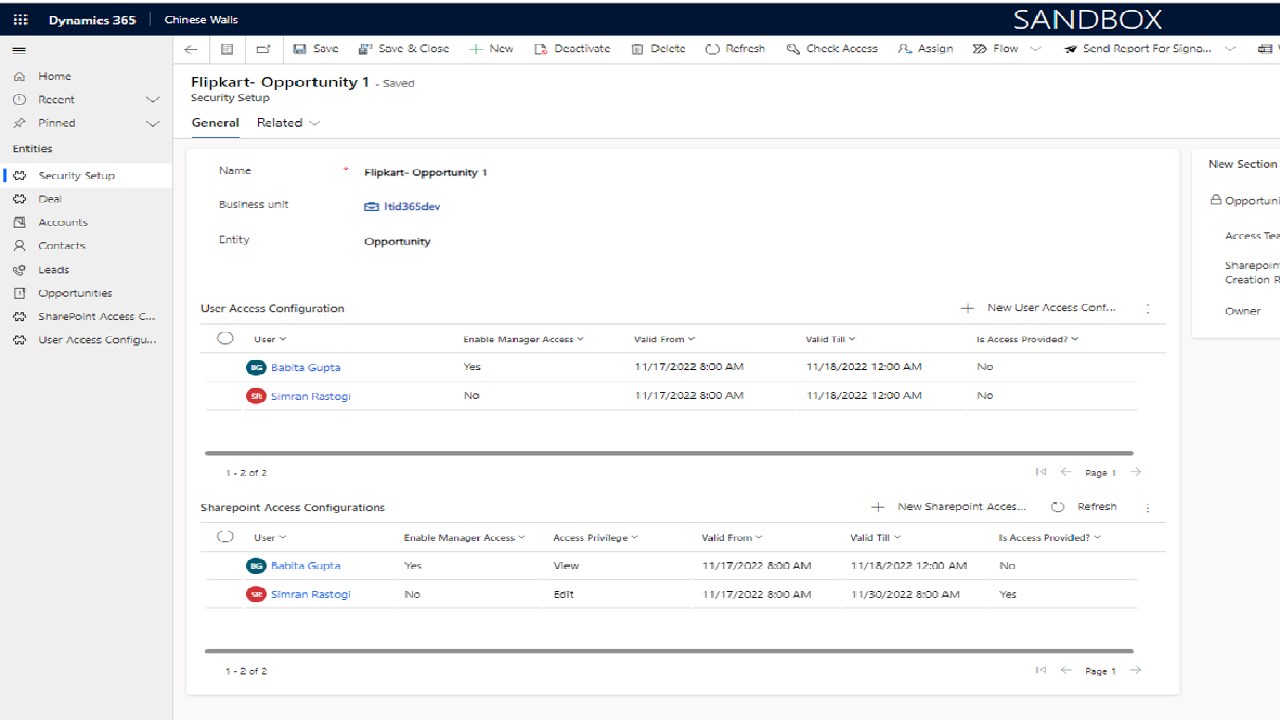Open Simran Rastogi in User Access grid

coord(310,397)
